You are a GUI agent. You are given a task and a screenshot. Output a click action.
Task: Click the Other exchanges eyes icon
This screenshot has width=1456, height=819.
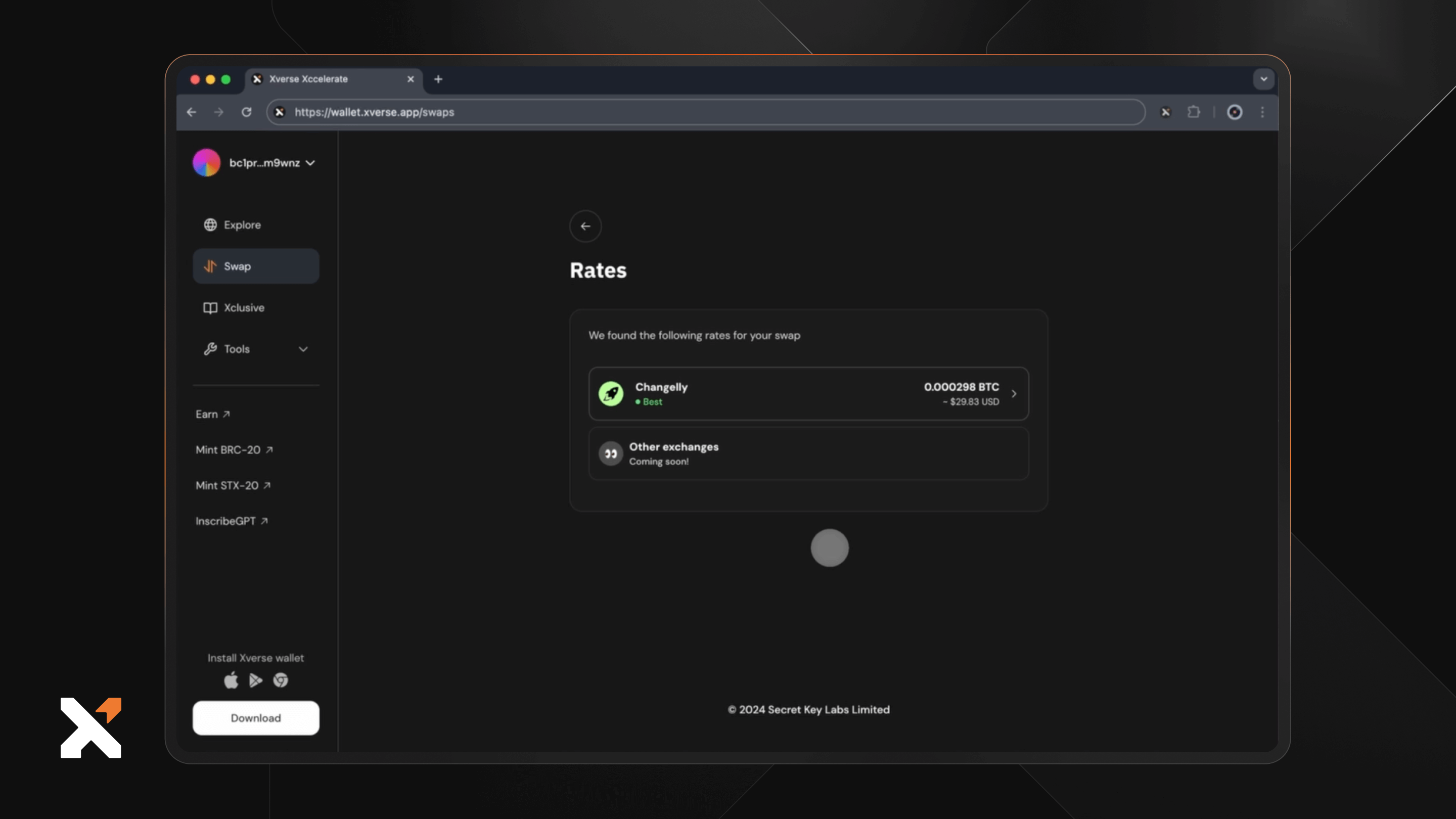[x=610, y=453]
